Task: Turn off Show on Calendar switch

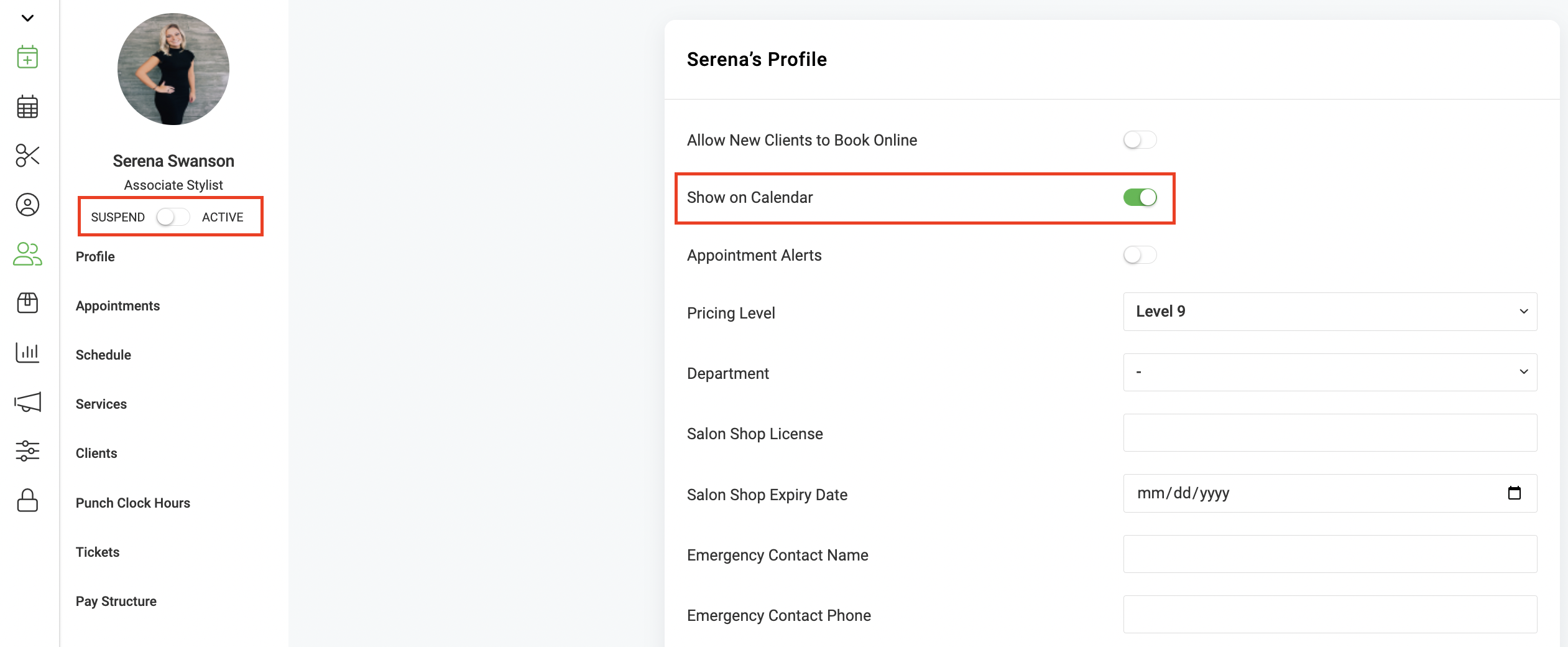Action: click(1140, 197)
